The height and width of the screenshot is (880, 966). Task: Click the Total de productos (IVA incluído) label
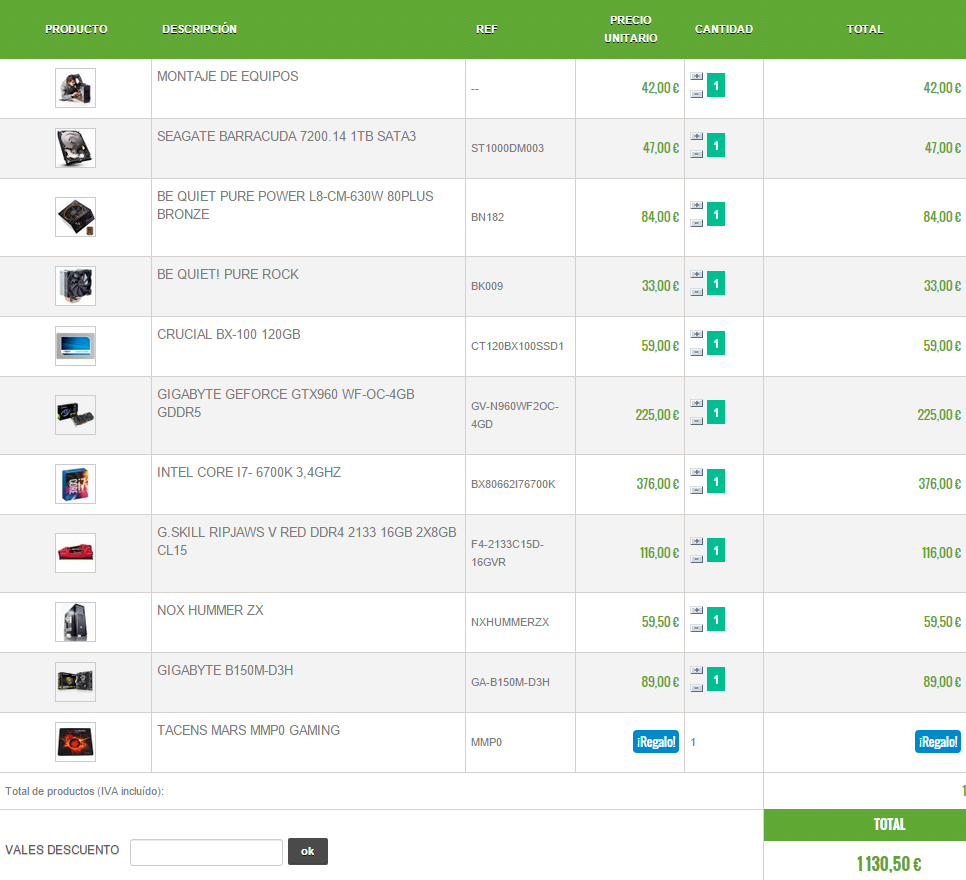click(x=84, y=791)
